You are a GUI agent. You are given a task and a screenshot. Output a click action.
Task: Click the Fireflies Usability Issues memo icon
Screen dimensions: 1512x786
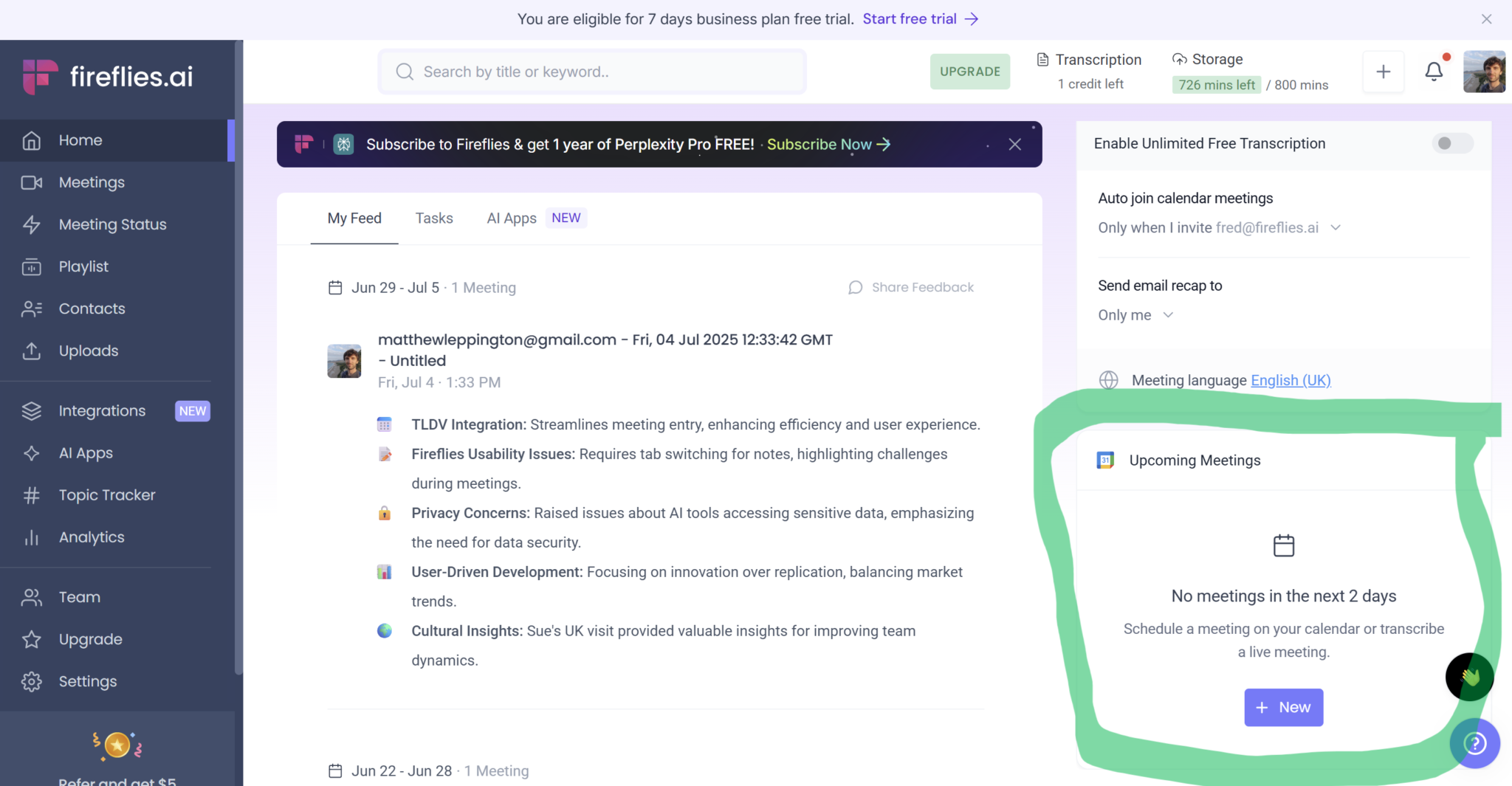(384, 454)
